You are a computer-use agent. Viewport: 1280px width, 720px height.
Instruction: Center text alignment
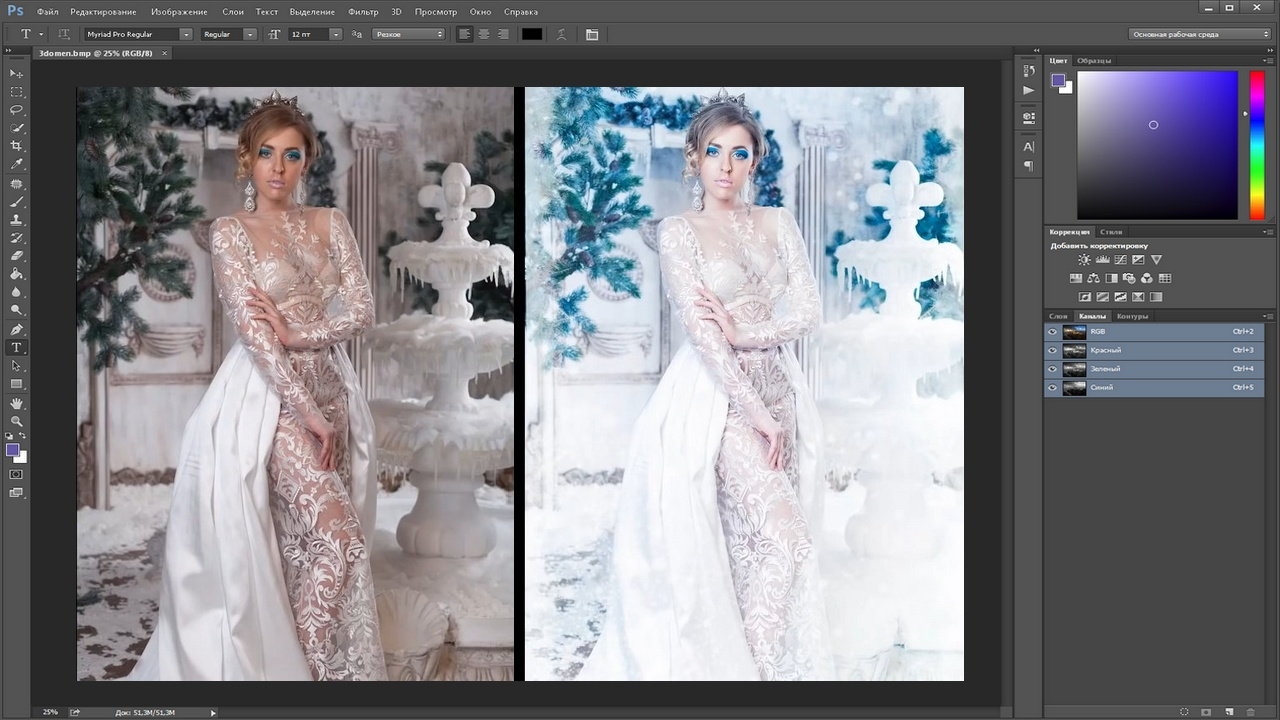click(484, 34)
